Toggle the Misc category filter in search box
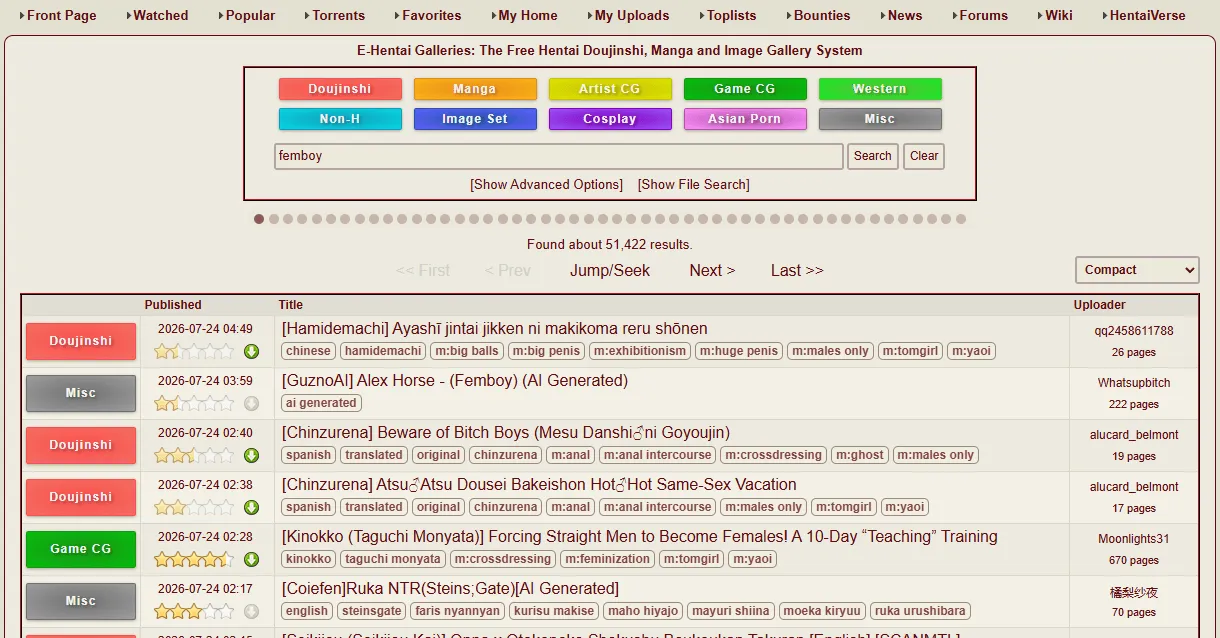The width and height of the screenshot is (1220, 638). click(x=880, y=119)
